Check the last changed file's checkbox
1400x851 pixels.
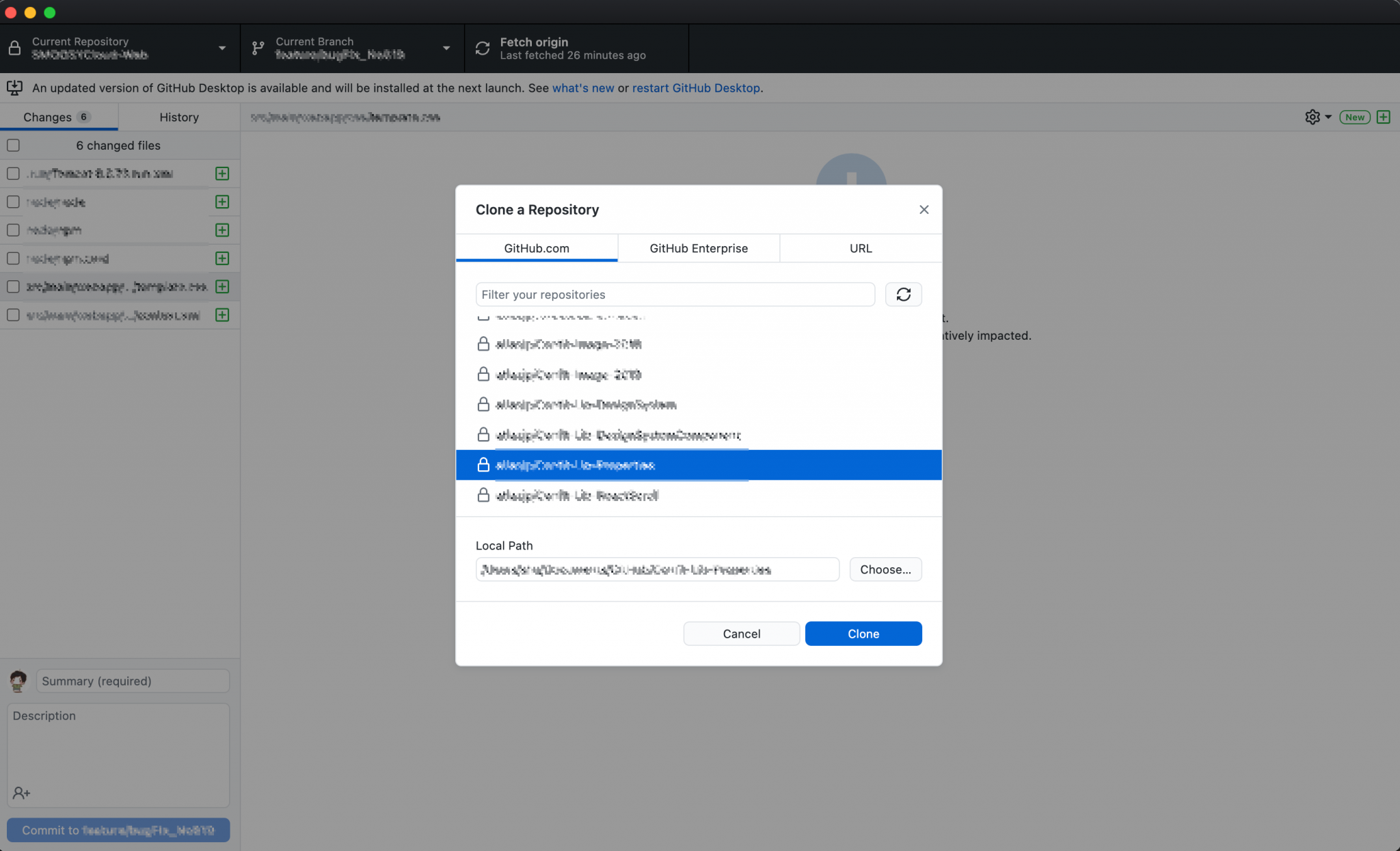pyautogui.click(x=13, y=314)
